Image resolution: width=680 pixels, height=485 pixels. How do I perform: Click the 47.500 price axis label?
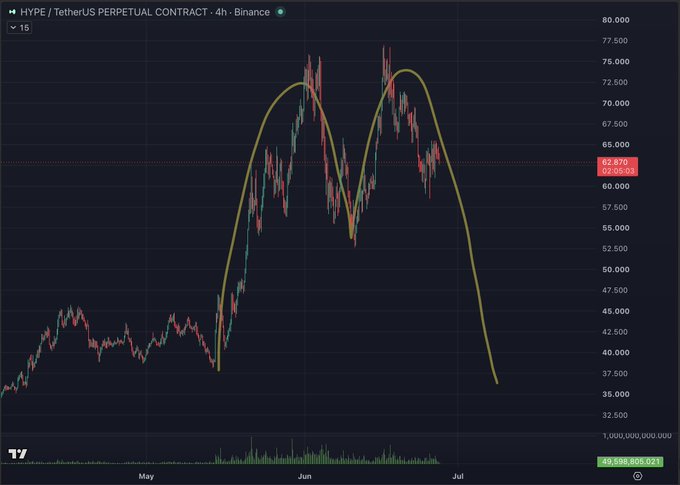click(615, 290)
